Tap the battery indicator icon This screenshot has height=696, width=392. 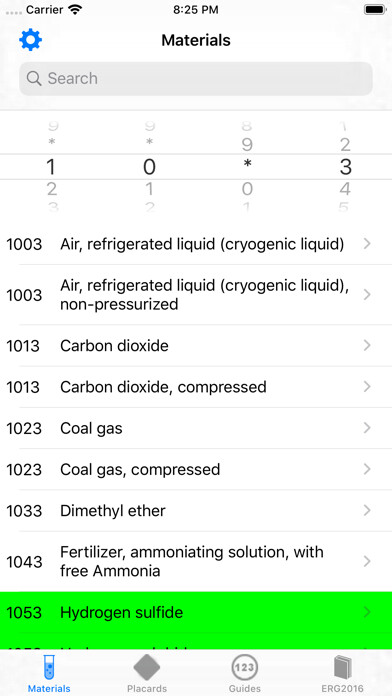coord(375,10)
